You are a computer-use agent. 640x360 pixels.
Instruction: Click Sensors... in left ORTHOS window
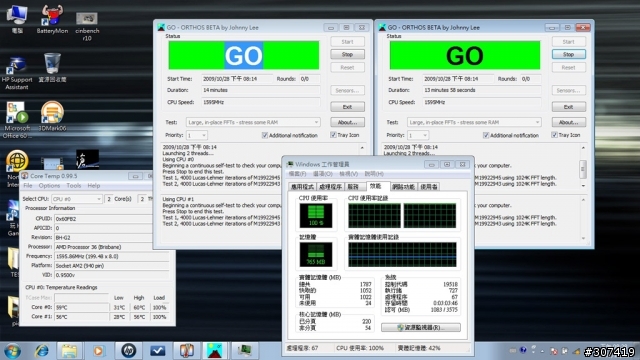[347, 90]
